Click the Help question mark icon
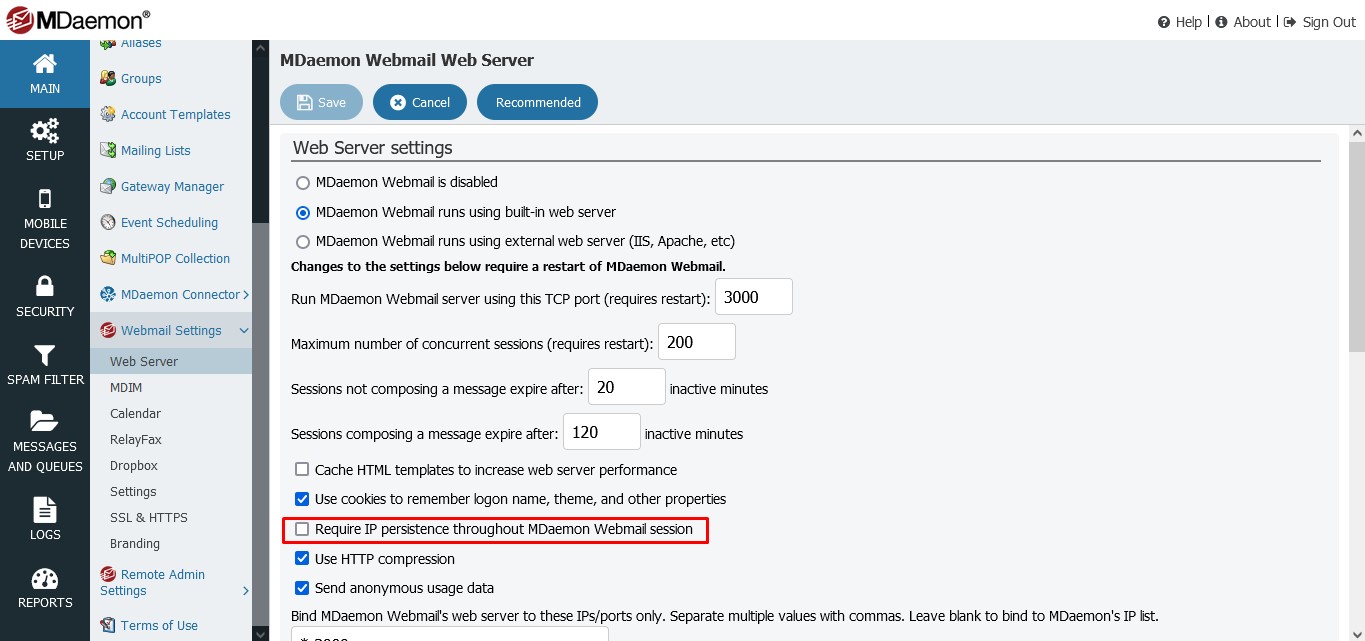1365x641 pixels. pos(1164,22)
